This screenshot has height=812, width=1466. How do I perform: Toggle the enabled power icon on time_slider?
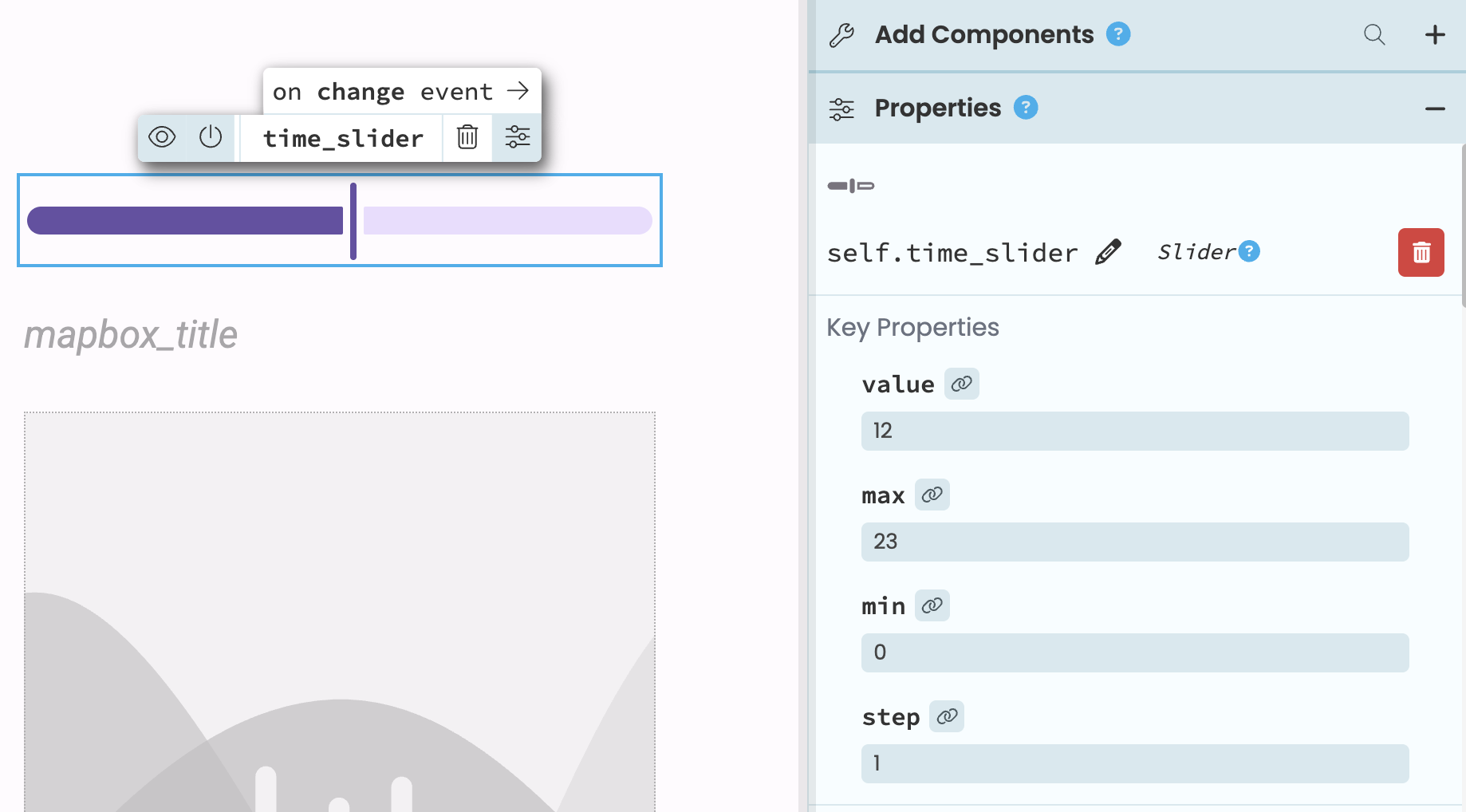[211, 137]
